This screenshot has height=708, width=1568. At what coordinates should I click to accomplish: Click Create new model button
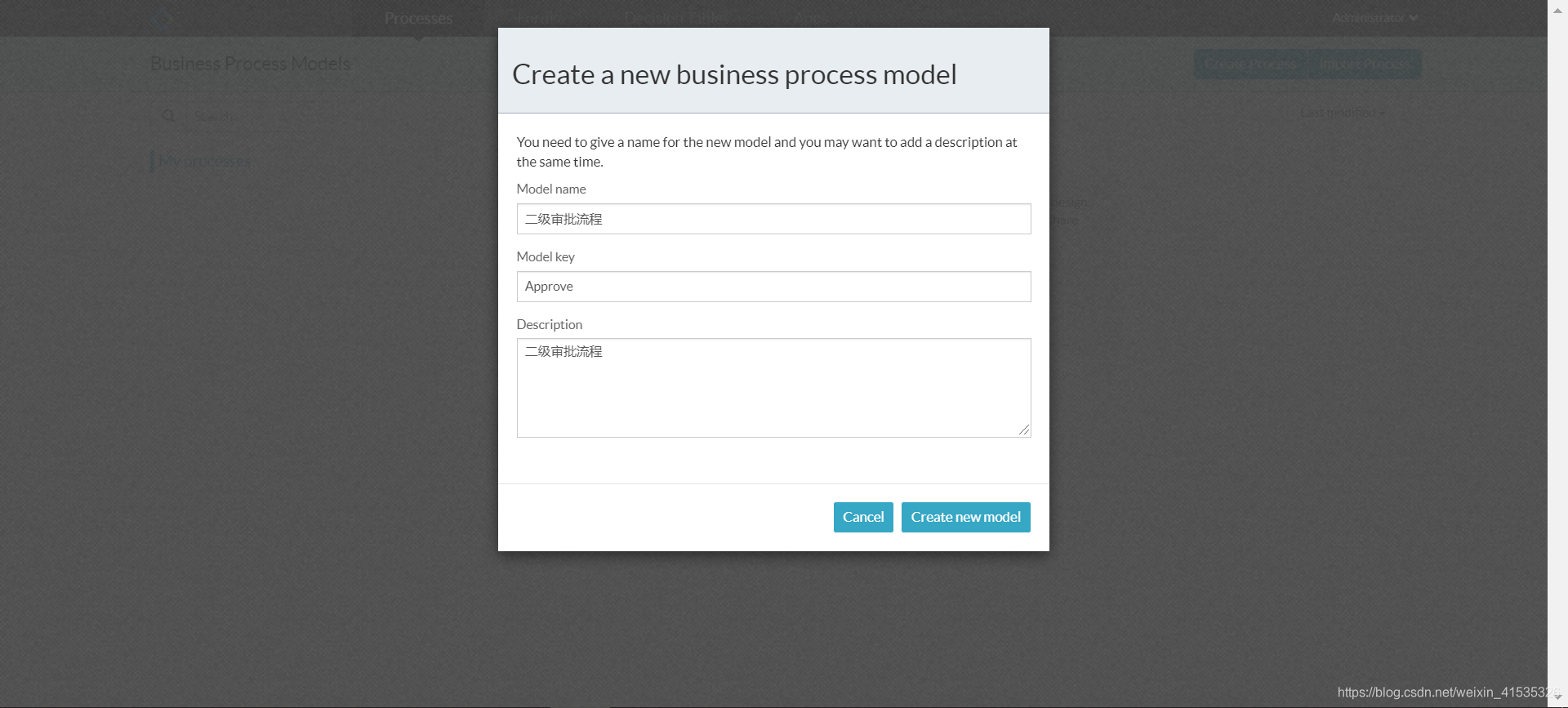pos(966,517)
